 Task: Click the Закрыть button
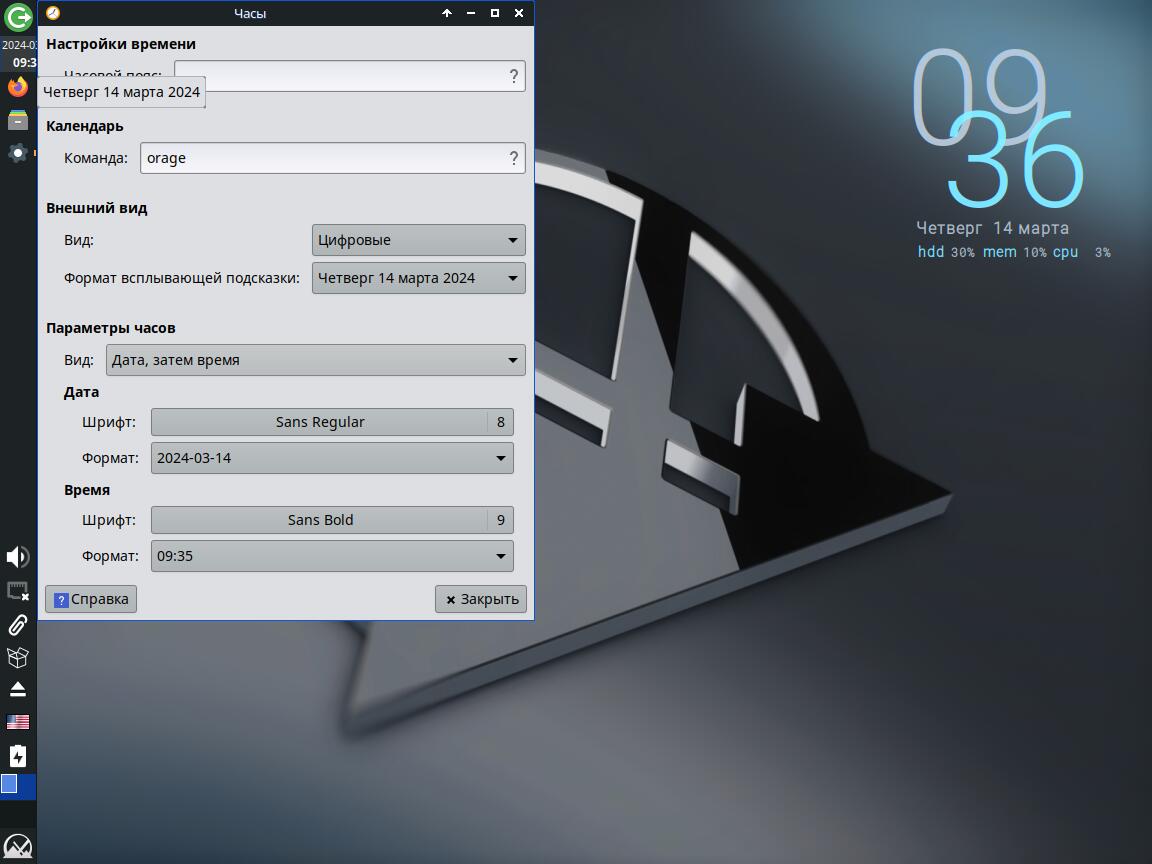coord(480,599)
